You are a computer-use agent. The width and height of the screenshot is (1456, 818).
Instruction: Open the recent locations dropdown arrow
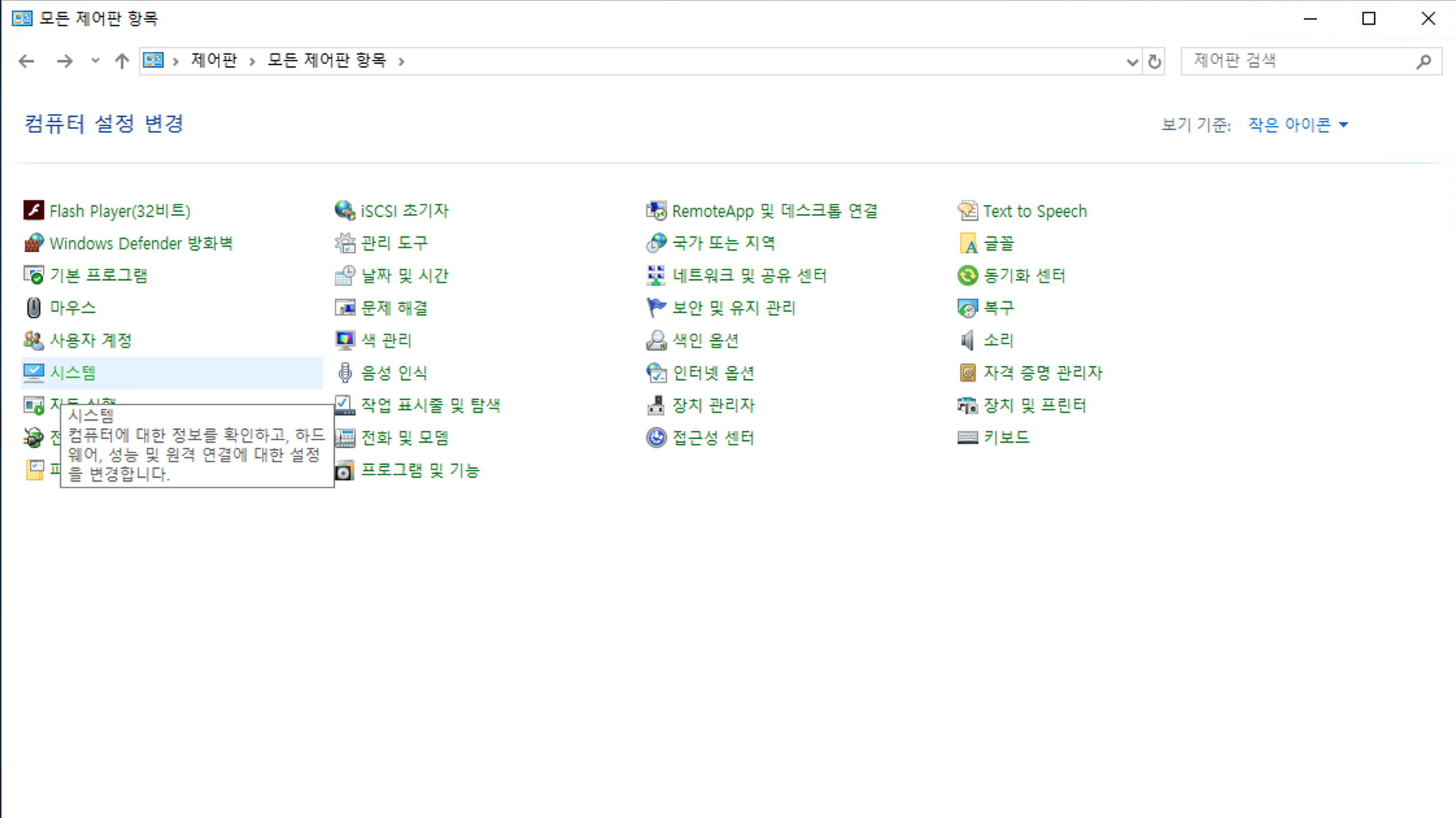[95, 61]
